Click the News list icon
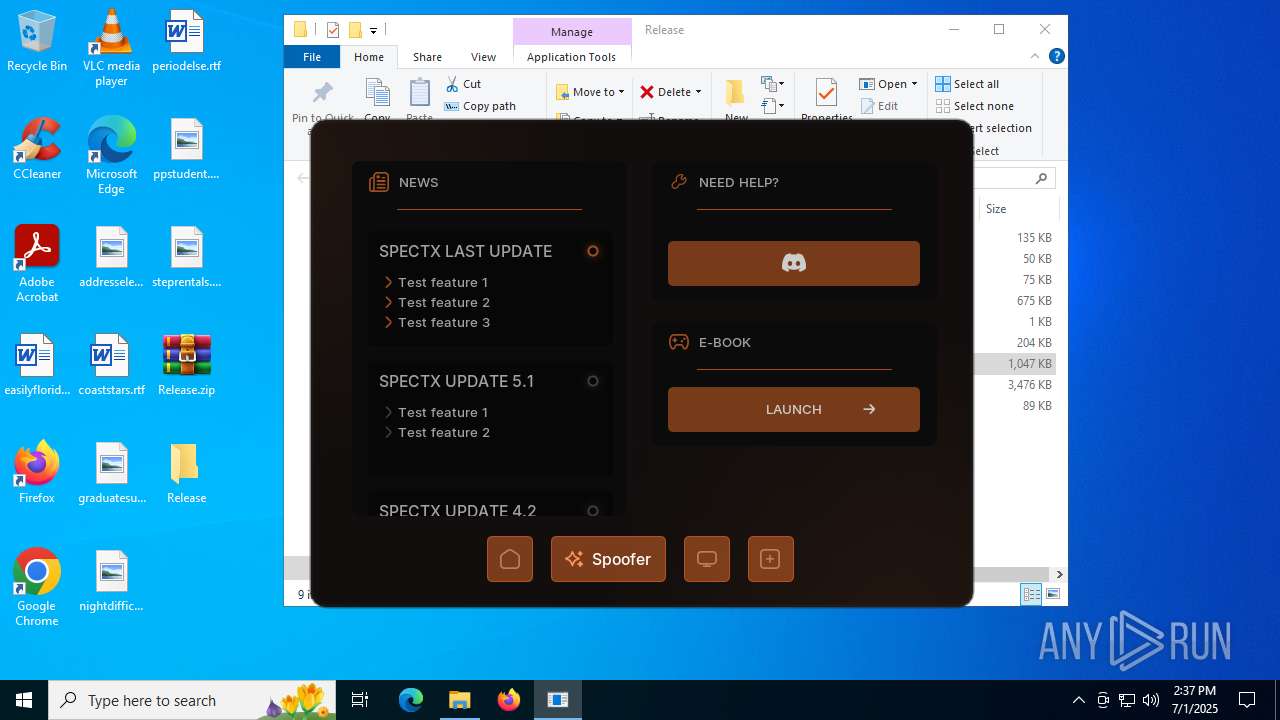This screenshot has height=720, width=1280. (379, 182)
